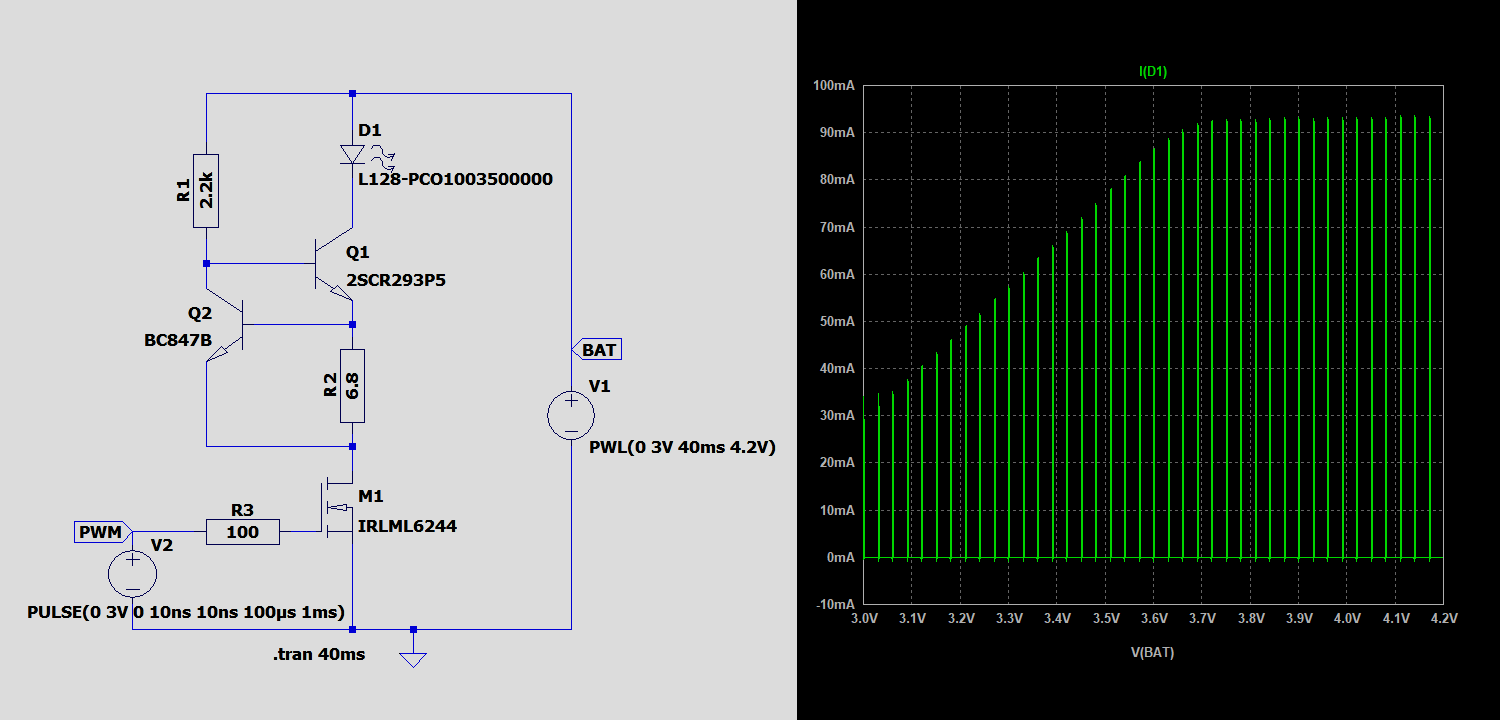Click the R1 2.2k resistor body
Screen dimensions: 1500x720
pos(206,191)
